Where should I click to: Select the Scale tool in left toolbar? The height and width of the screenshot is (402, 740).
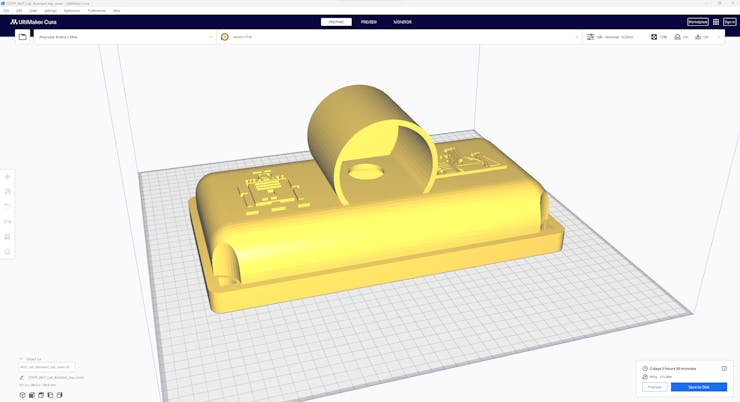(x=8, y=192)
